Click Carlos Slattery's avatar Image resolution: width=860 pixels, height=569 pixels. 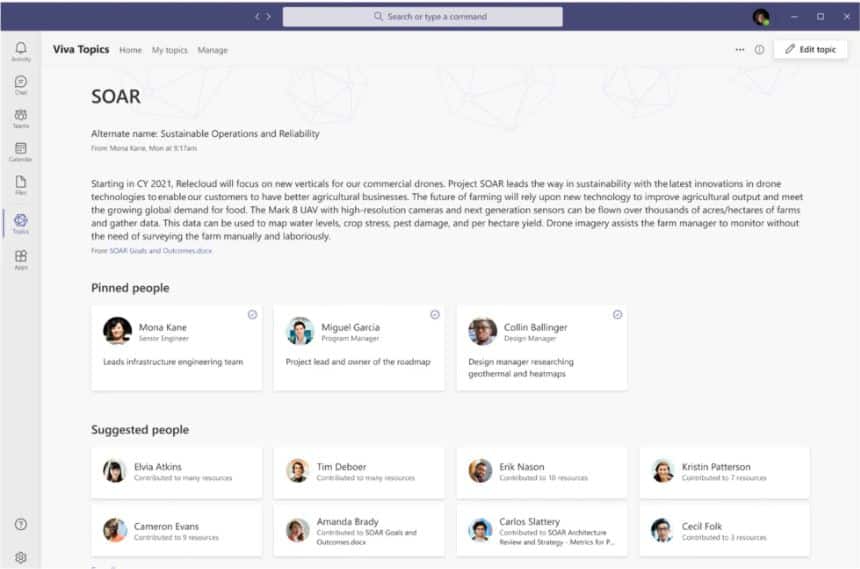click(x=480, y=530)
